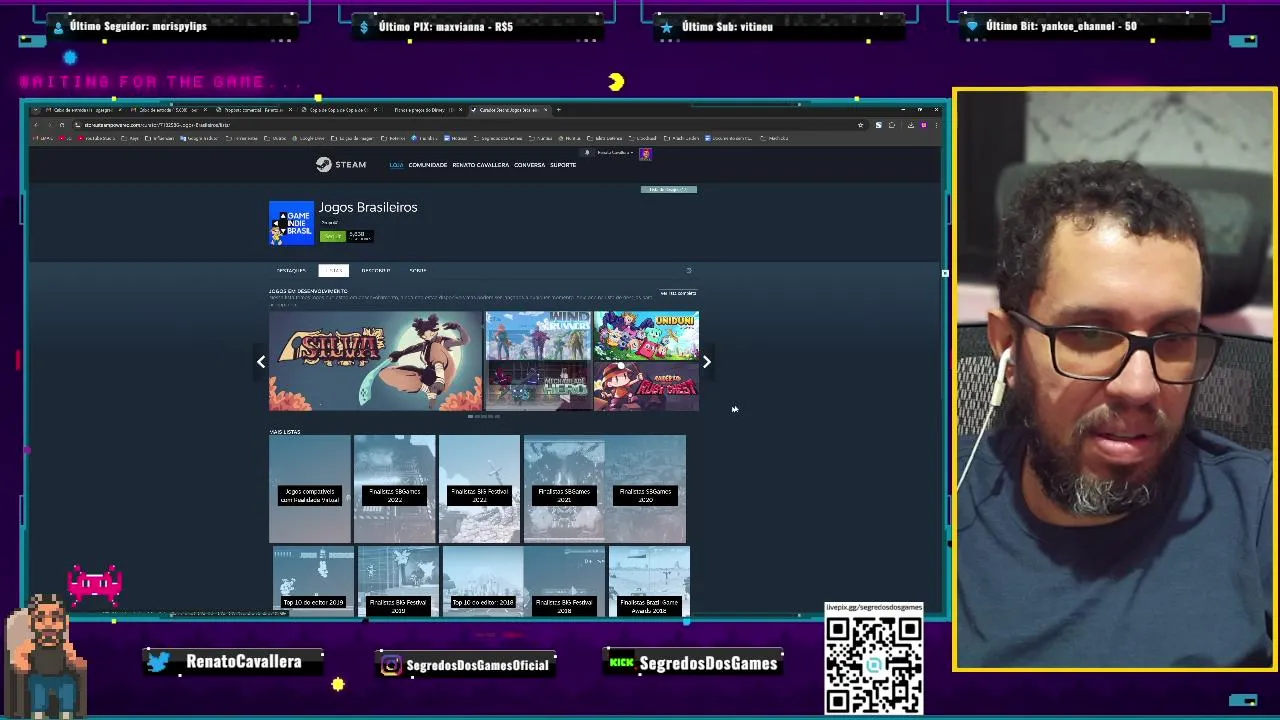Click the green Seguir follow button

(x=332, y=236)
